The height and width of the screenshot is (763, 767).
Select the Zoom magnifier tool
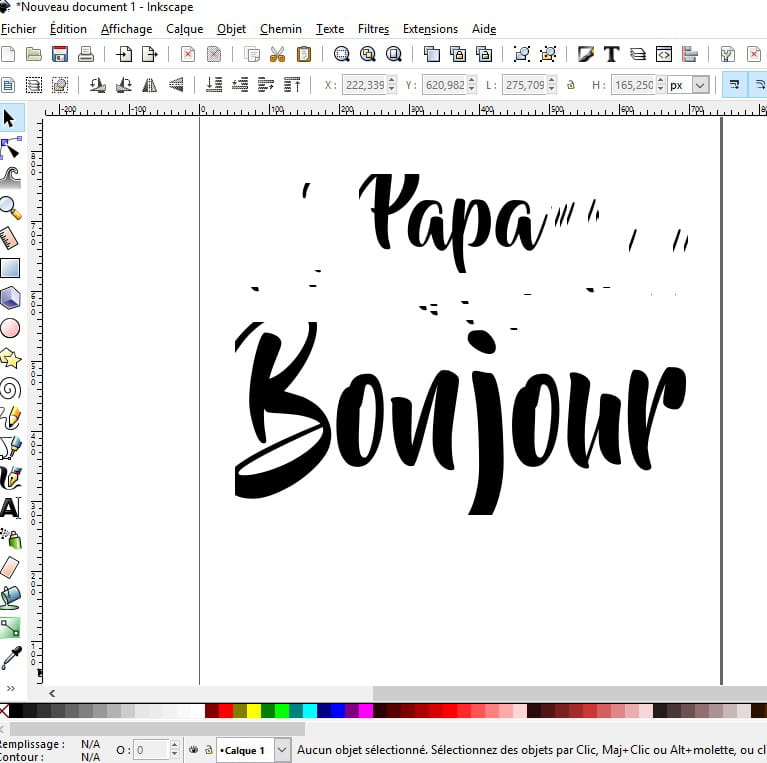[x=10, y=208]
